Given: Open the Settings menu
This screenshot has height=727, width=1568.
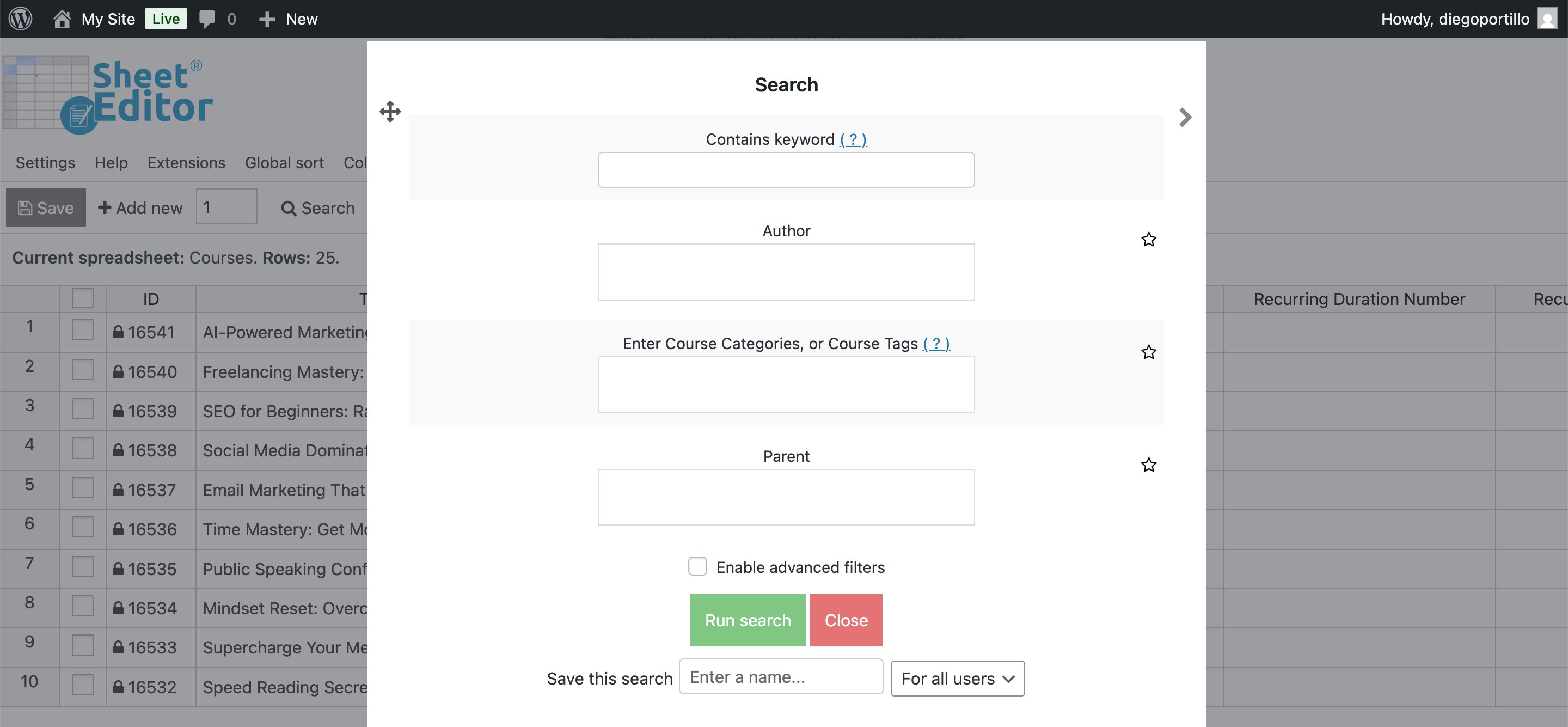Looking at the screenshot, I should pyautogui.click(x=45, y=163).
